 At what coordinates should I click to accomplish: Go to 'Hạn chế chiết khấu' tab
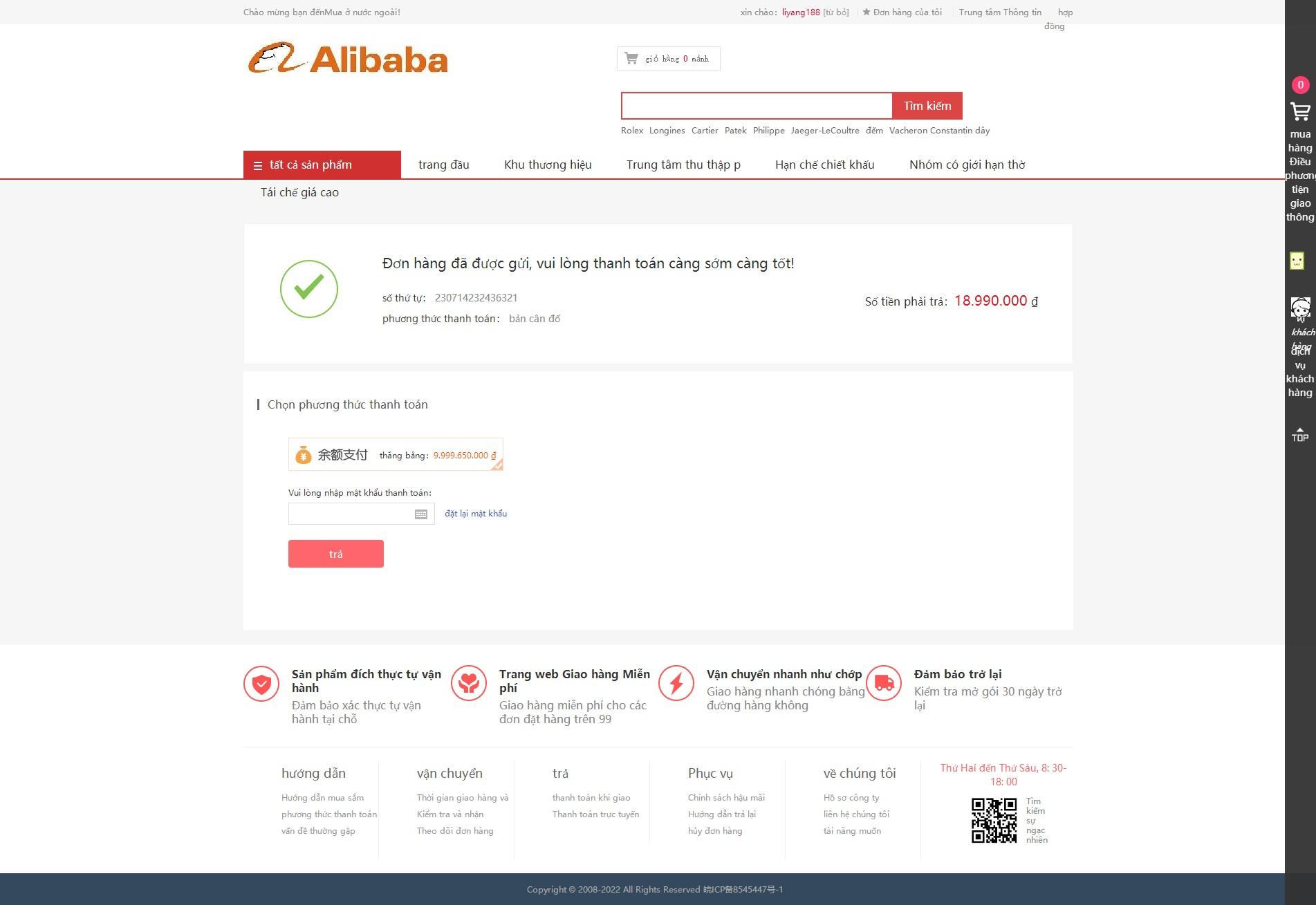825,165
